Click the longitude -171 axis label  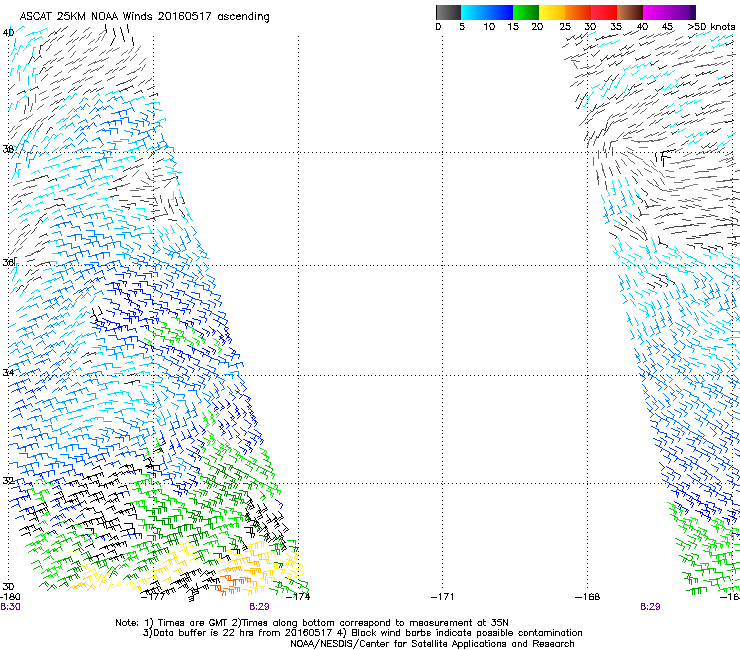[x=443, y=597]
